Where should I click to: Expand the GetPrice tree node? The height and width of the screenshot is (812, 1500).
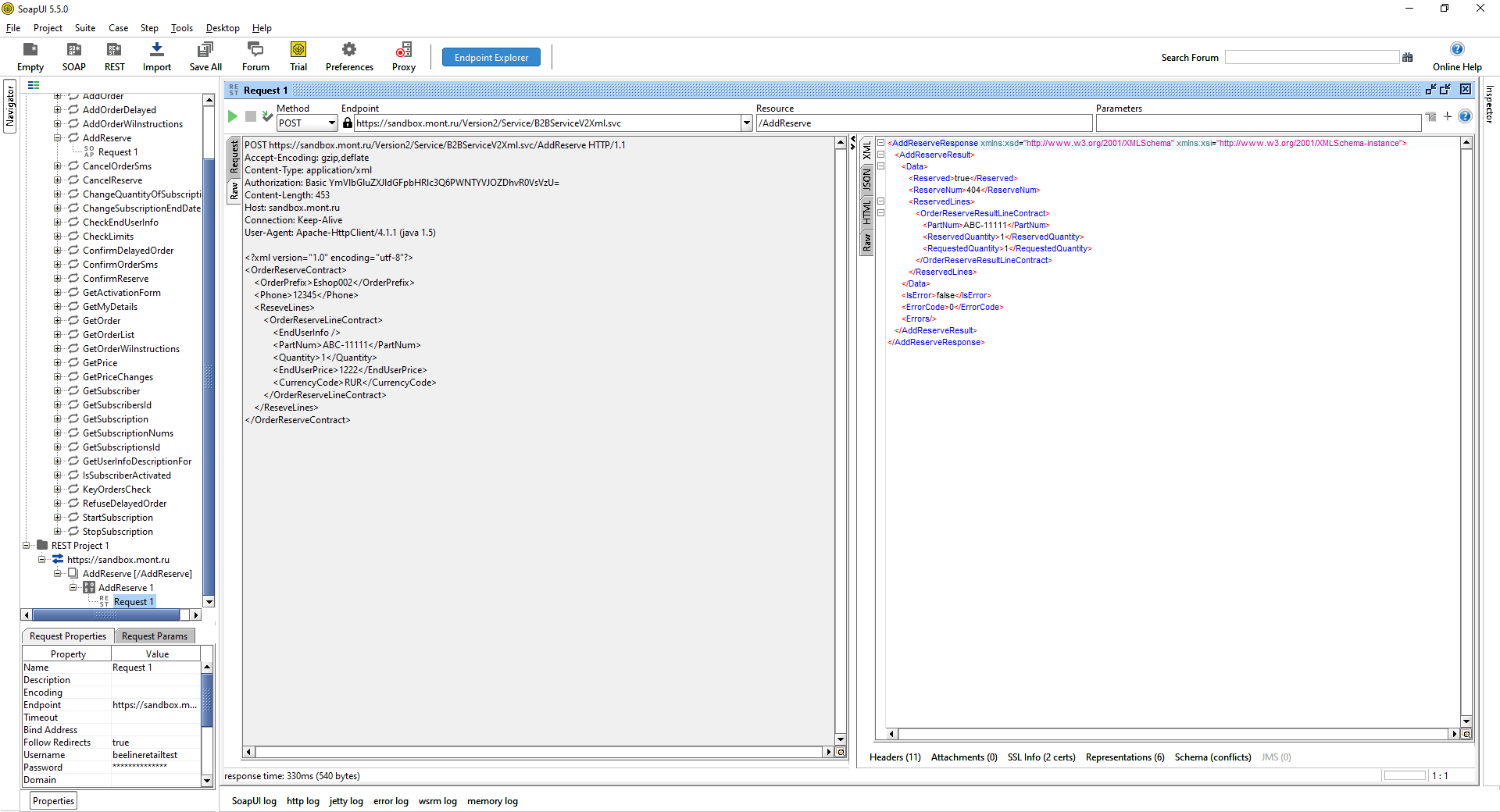[x=57, y=363]
